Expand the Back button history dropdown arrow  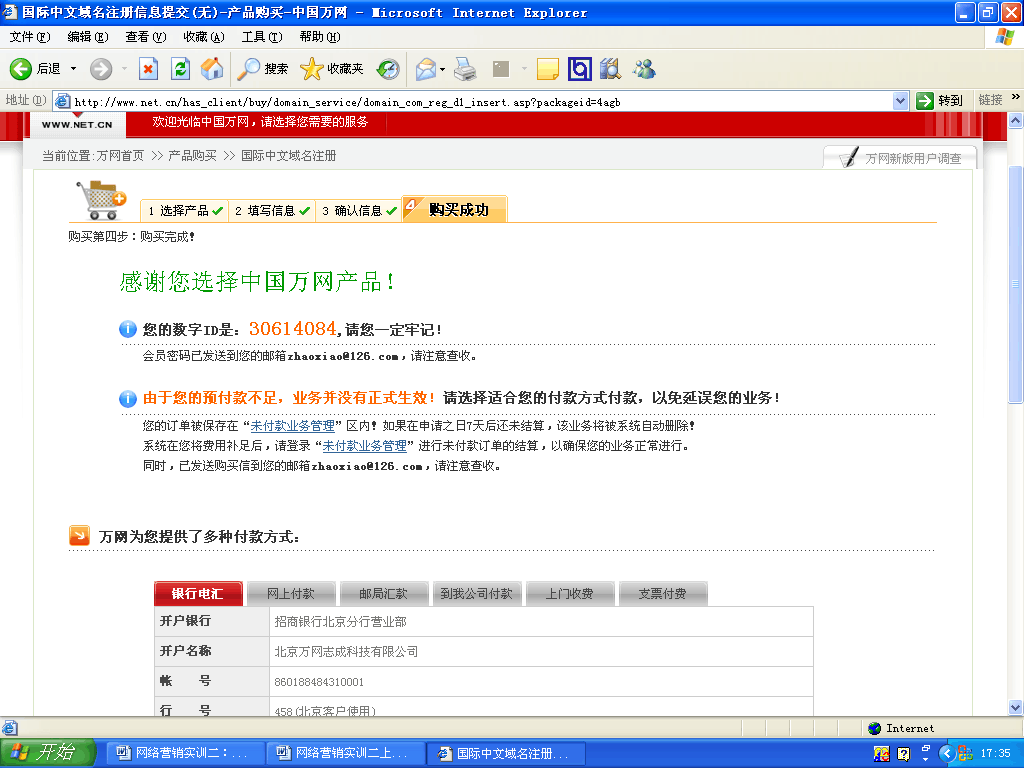pyautogui.click(x=73, y=69)
